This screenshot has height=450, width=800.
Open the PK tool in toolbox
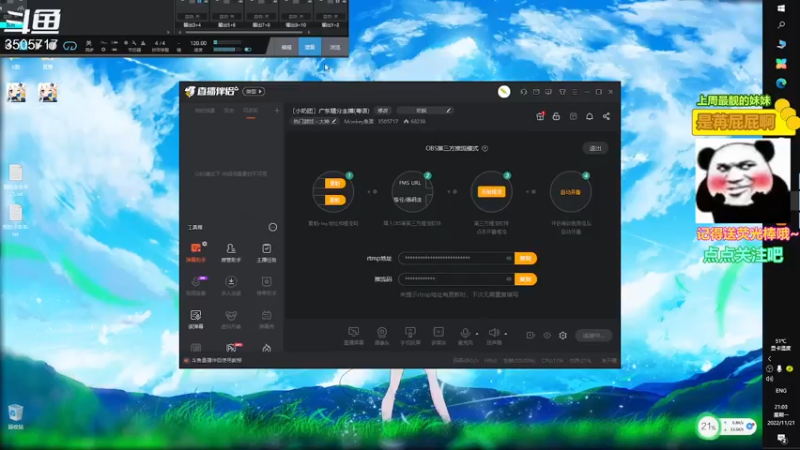(232, 348)
